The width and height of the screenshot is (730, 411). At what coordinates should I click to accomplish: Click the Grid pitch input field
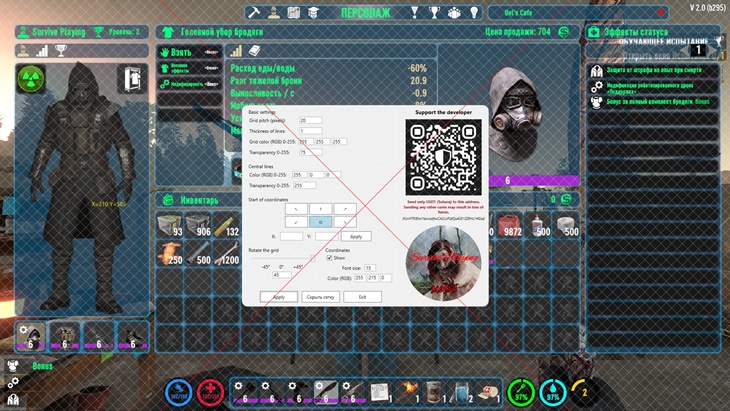[311, 120]
